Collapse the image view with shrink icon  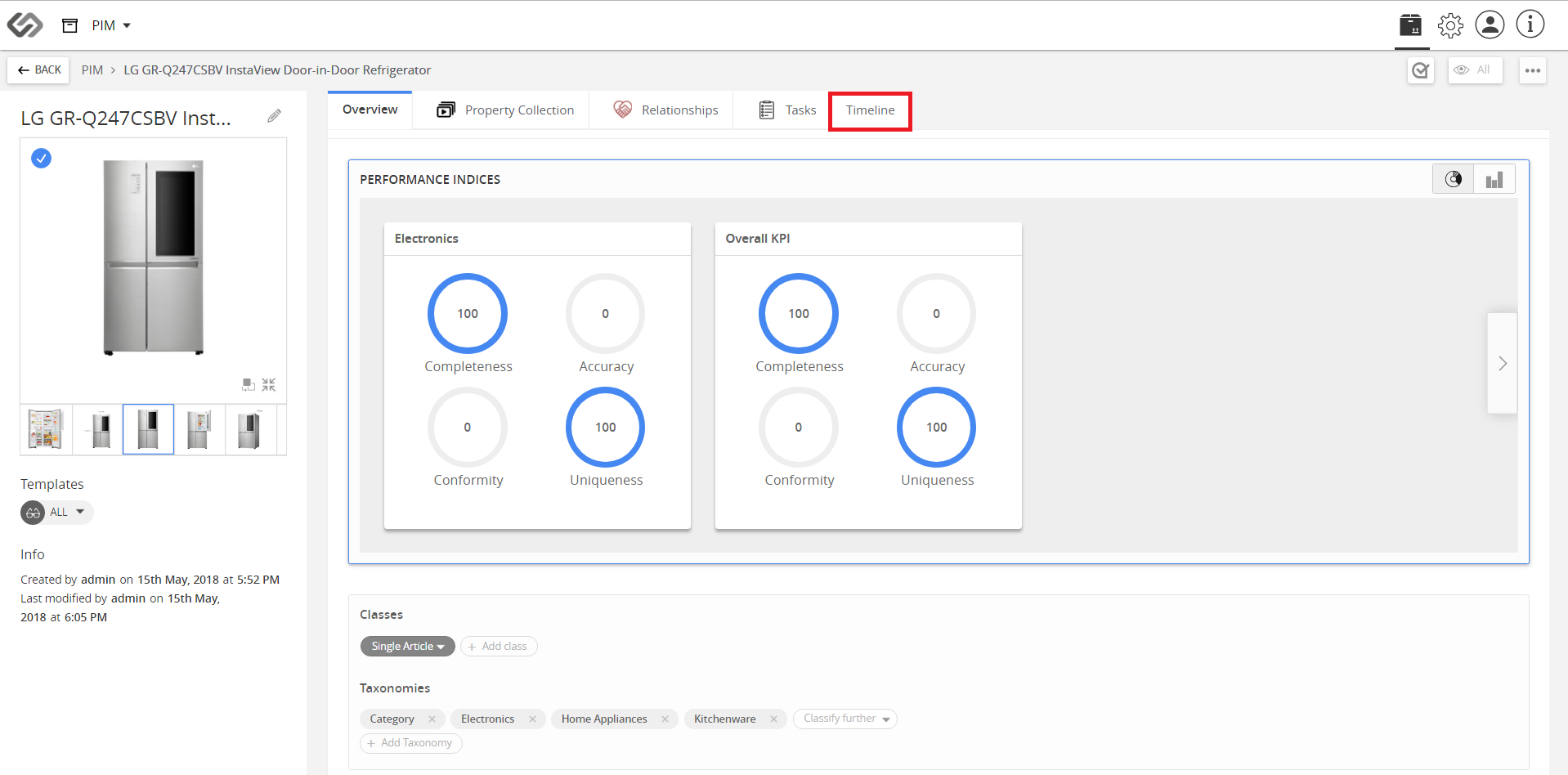pyautogui.click(x=269, y=384)
